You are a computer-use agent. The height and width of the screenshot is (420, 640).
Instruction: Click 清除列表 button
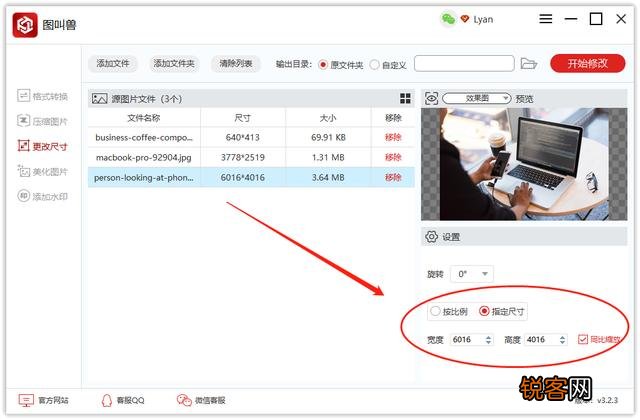click(236, 64)
